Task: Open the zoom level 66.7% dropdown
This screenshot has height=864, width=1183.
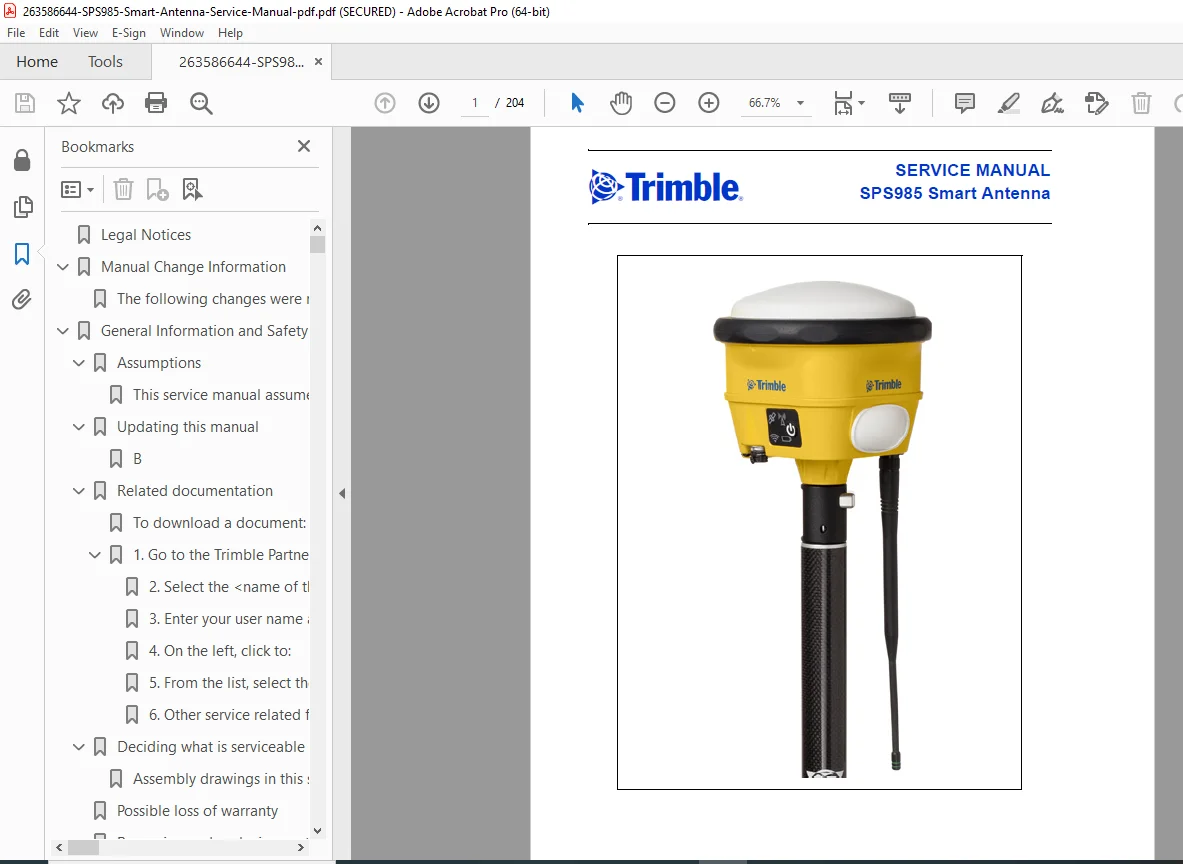Action: [x=800, y=103]
